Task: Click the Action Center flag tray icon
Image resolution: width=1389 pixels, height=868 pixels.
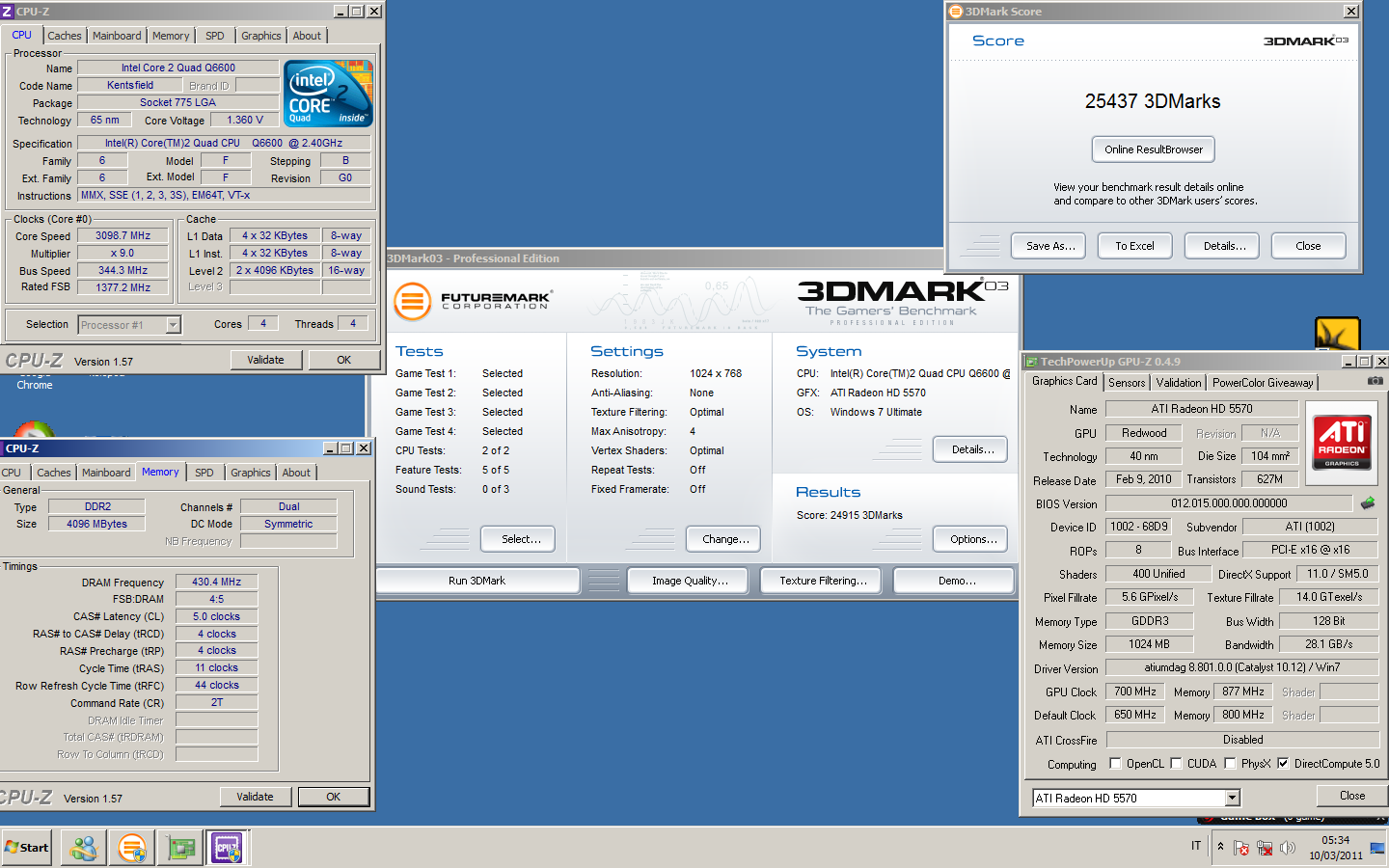Action: 1241,848
